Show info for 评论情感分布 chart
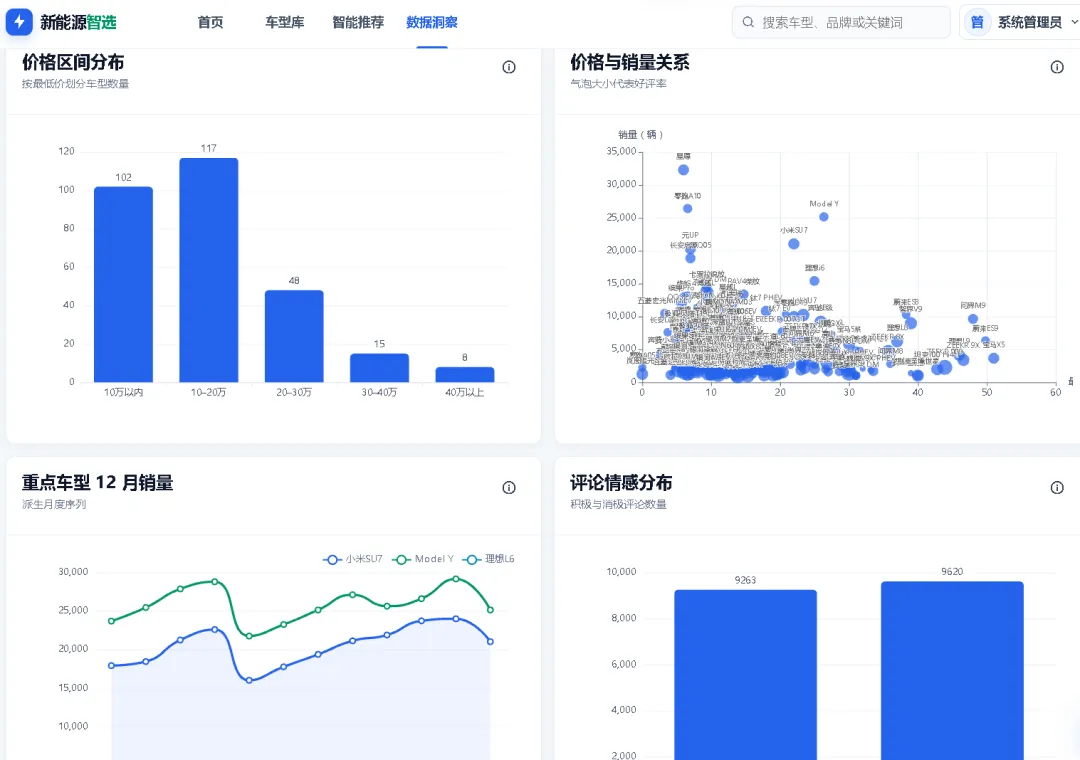This screenshot has width=1080, height=760. click(1057, 488)
